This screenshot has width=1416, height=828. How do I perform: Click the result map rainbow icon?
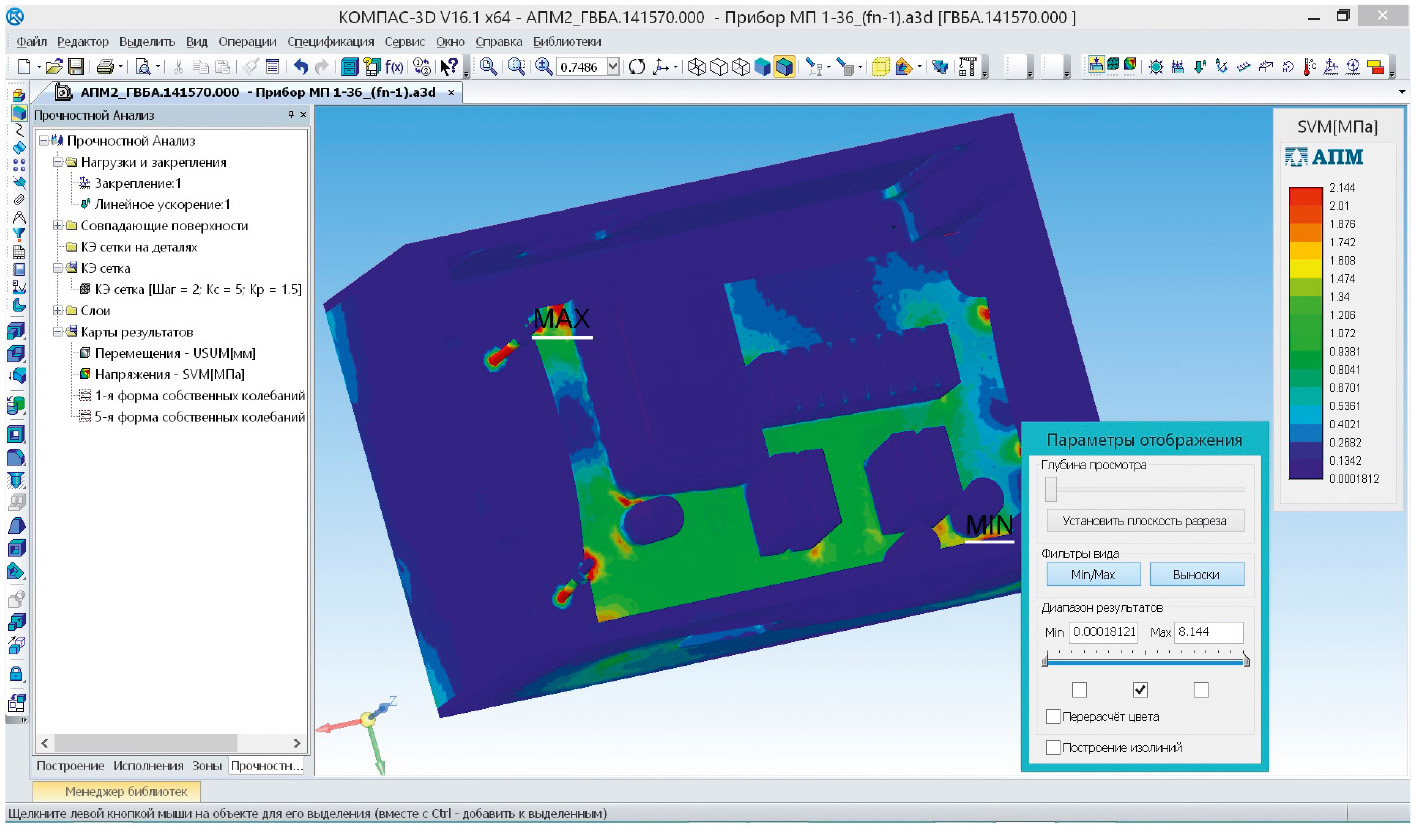[x=1129, y=66]
